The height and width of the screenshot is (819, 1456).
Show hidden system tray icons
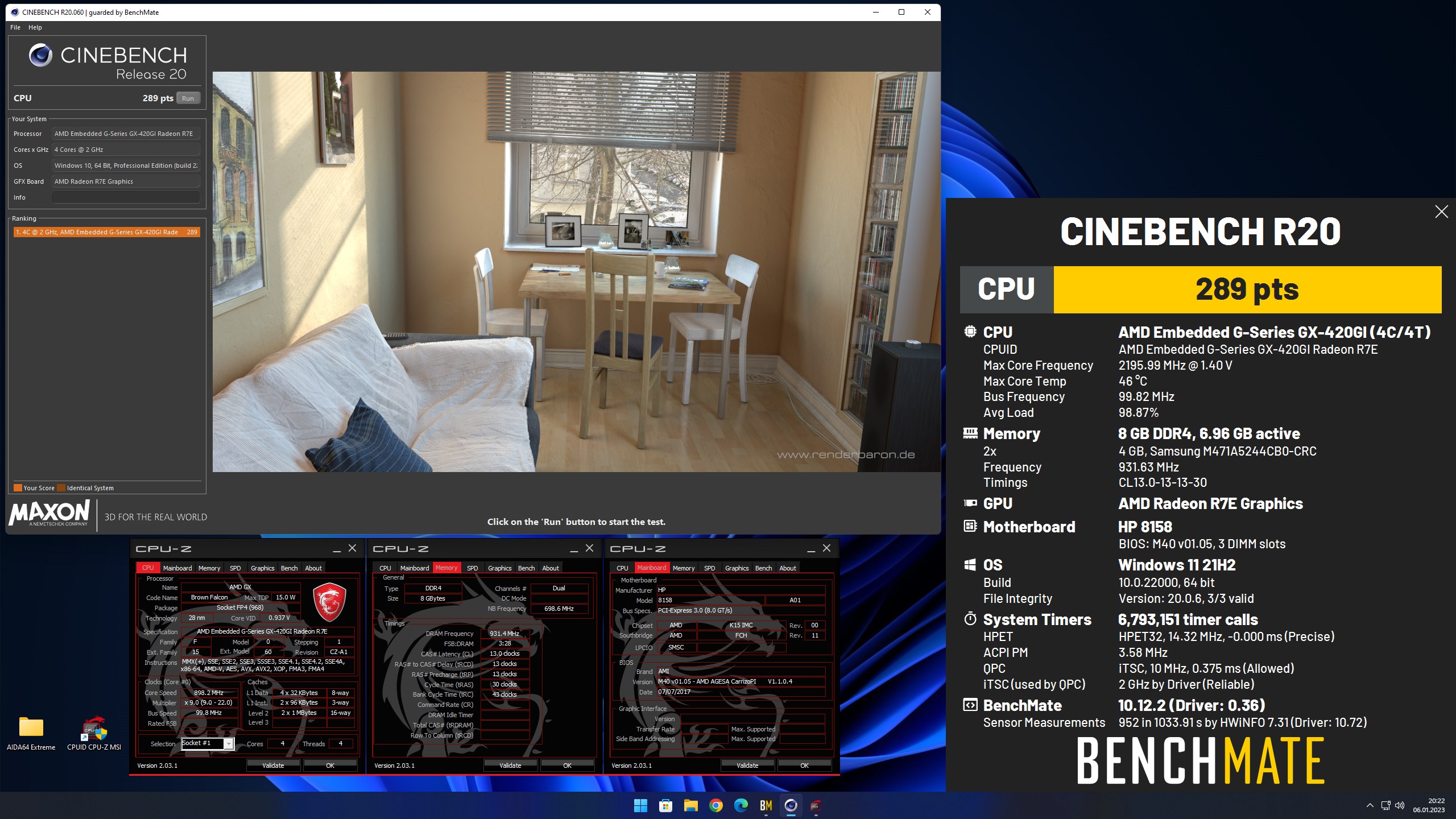(1370, 805)
